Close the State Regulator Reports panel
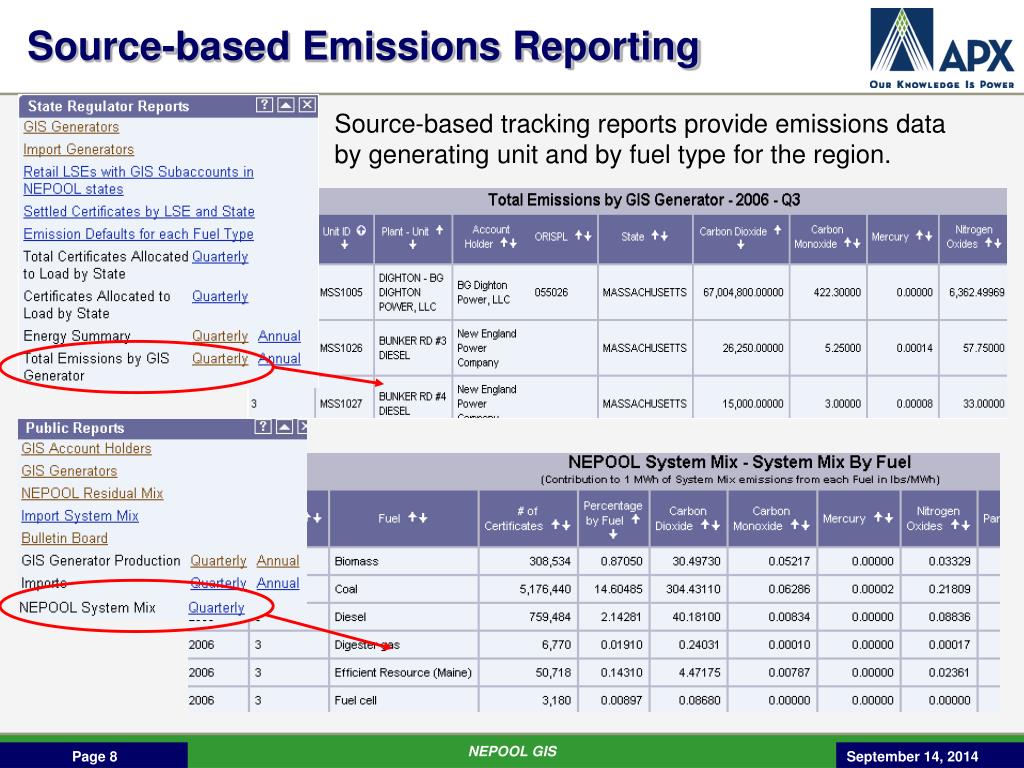Viewport: 1024px width, 768px height. [307, 105]
